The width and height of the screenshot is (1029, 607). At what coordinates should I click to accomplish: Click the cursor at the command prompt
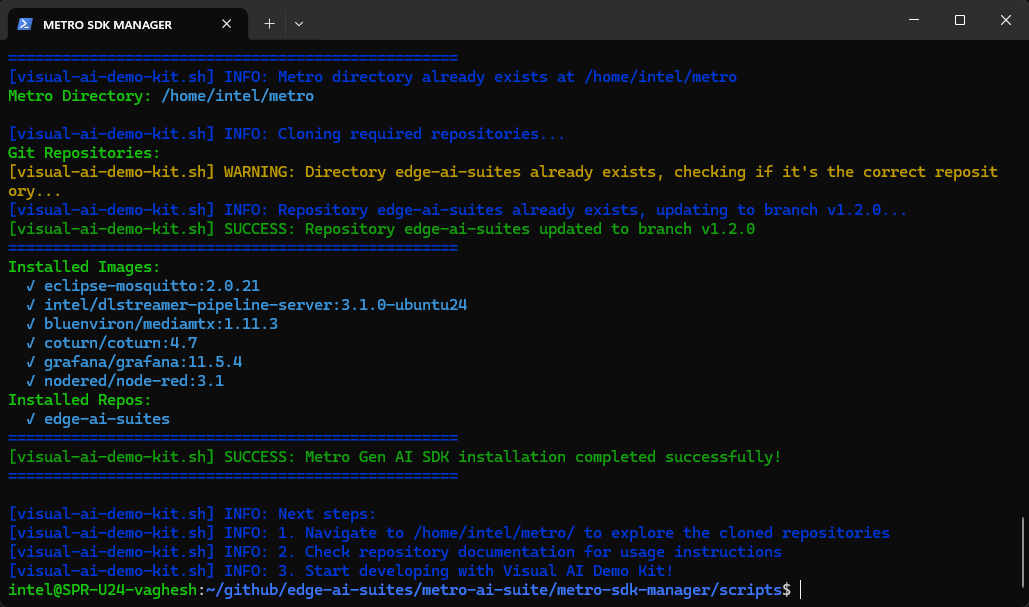800,590
